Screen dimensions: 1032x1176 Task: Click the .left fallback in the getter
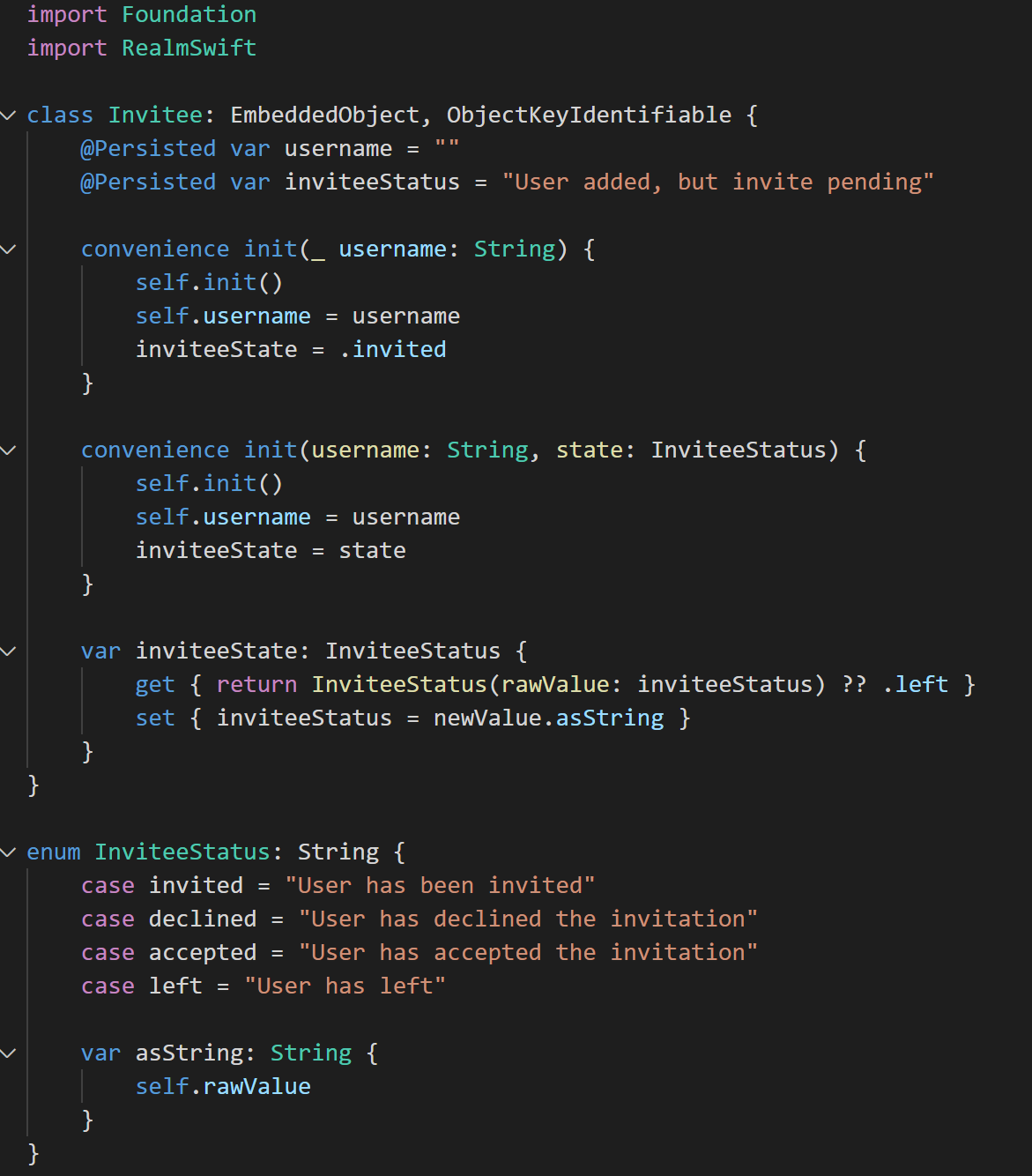click(916, 685)
